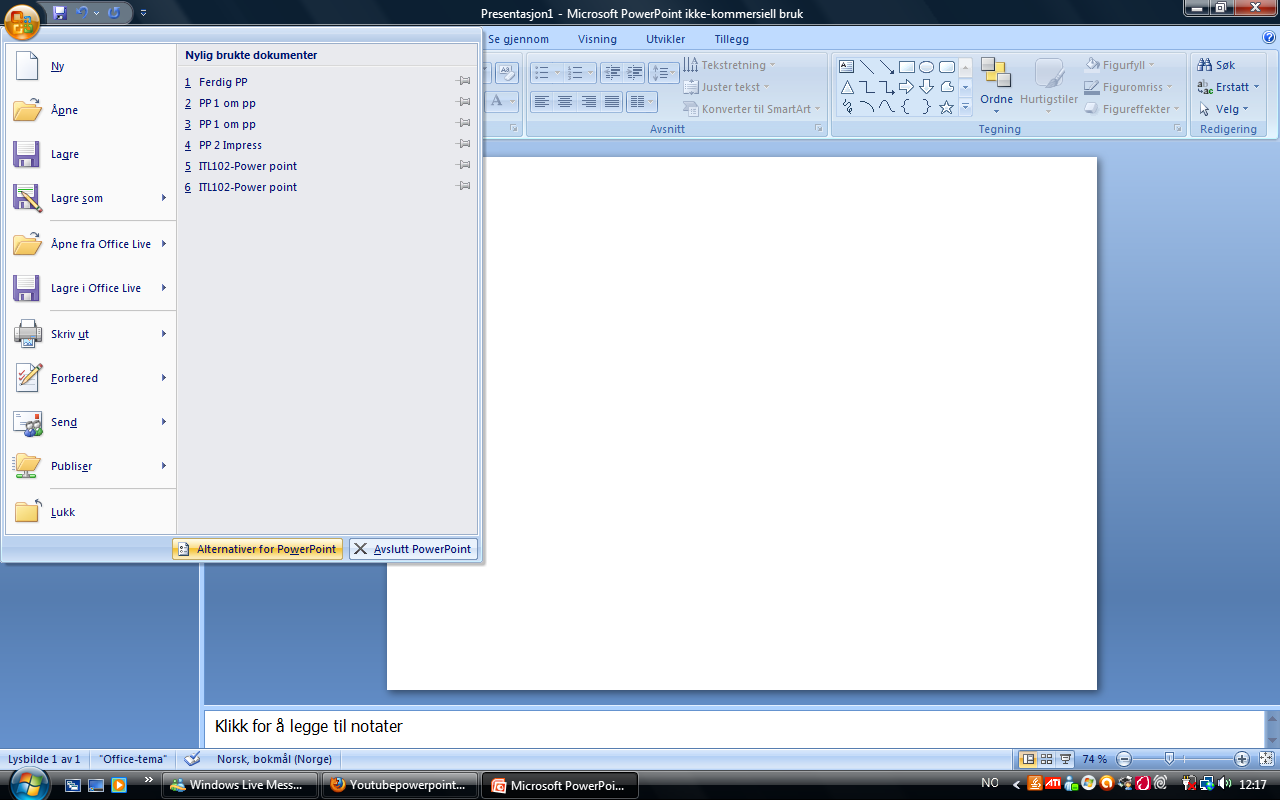The height and width of the screenshot is (800, 1280).
Task: Expand the Skriv ut submenu arrow
Action: (164, 334)
